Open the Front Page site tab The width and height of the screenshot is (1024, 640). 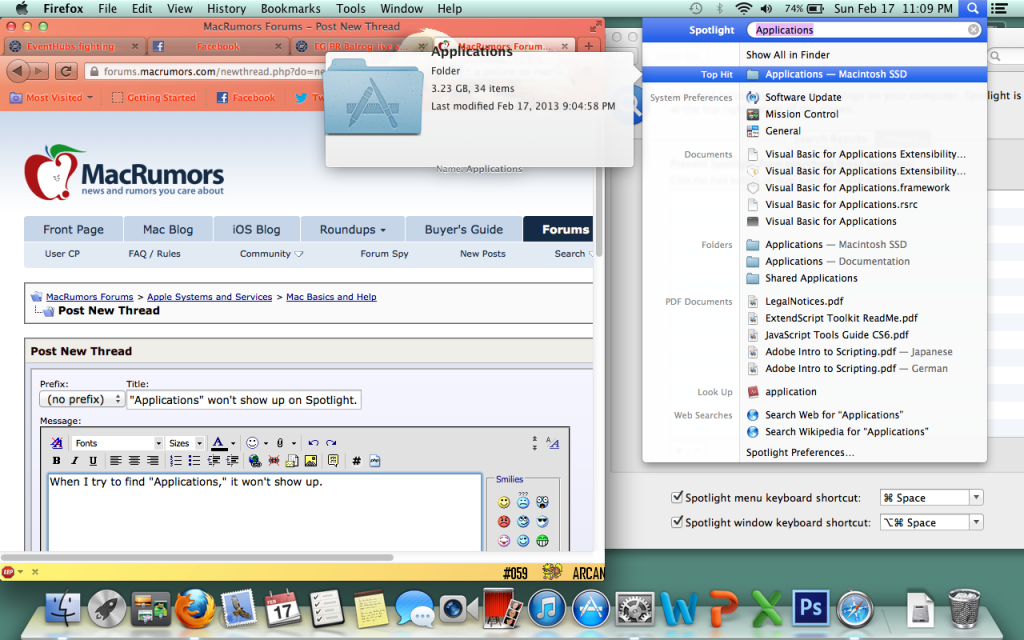click(x=73, y=229)
